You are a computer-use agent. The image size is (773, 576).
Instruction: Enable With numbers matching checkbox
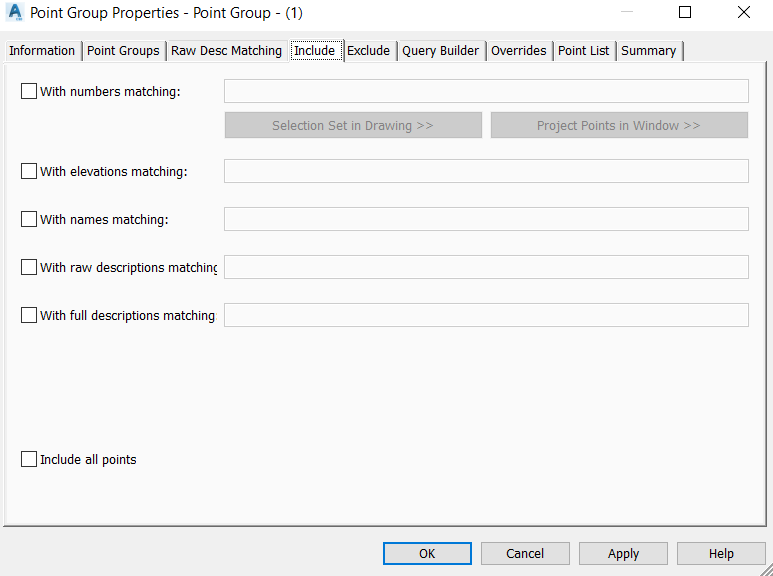pyautogui.click(x=29, y=91)
